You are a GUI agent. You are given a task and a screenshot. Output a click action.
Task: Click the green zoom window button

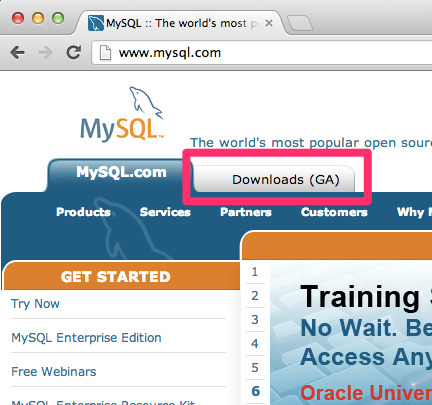pyautogui.click(x=58, y=17)
